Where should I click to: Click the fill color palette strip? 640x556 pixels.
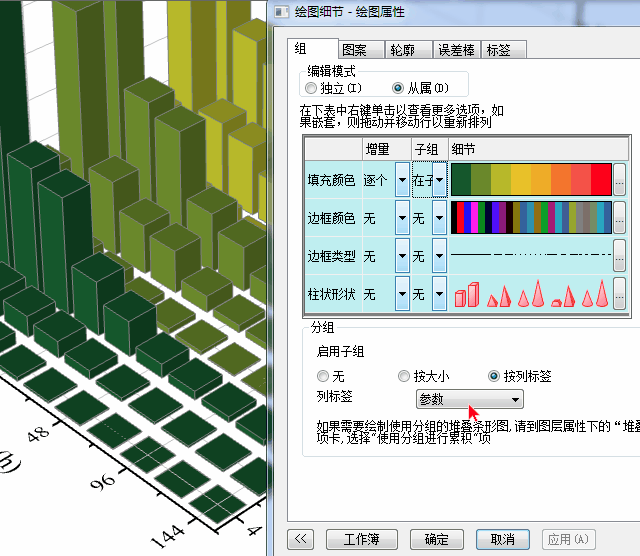(x=530, y=180)
